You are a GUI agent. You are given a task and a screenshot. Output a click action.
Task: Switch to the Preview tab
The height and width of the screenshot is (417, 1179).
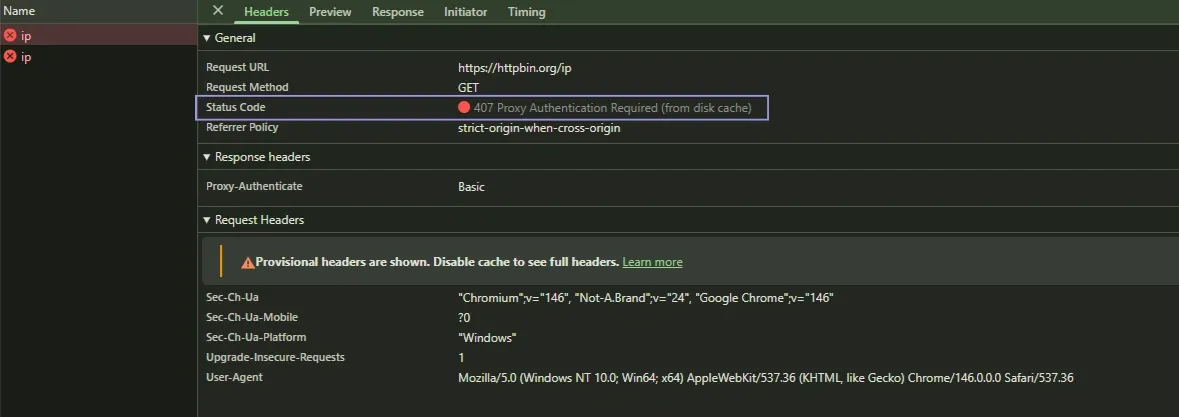(x=330, y=12)
